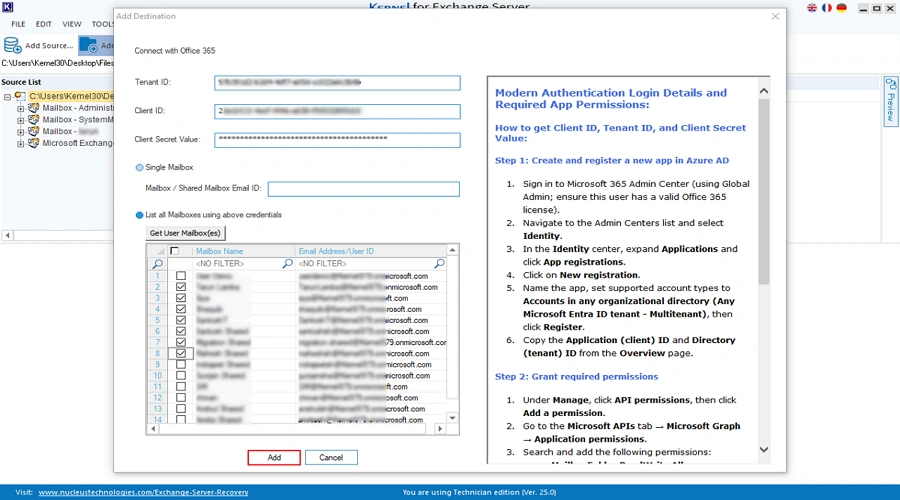Select the root C:\Users\Kernel30 source tree item
Screen dimensions: 900x500
pyautogui.click(x=71, y=96)
